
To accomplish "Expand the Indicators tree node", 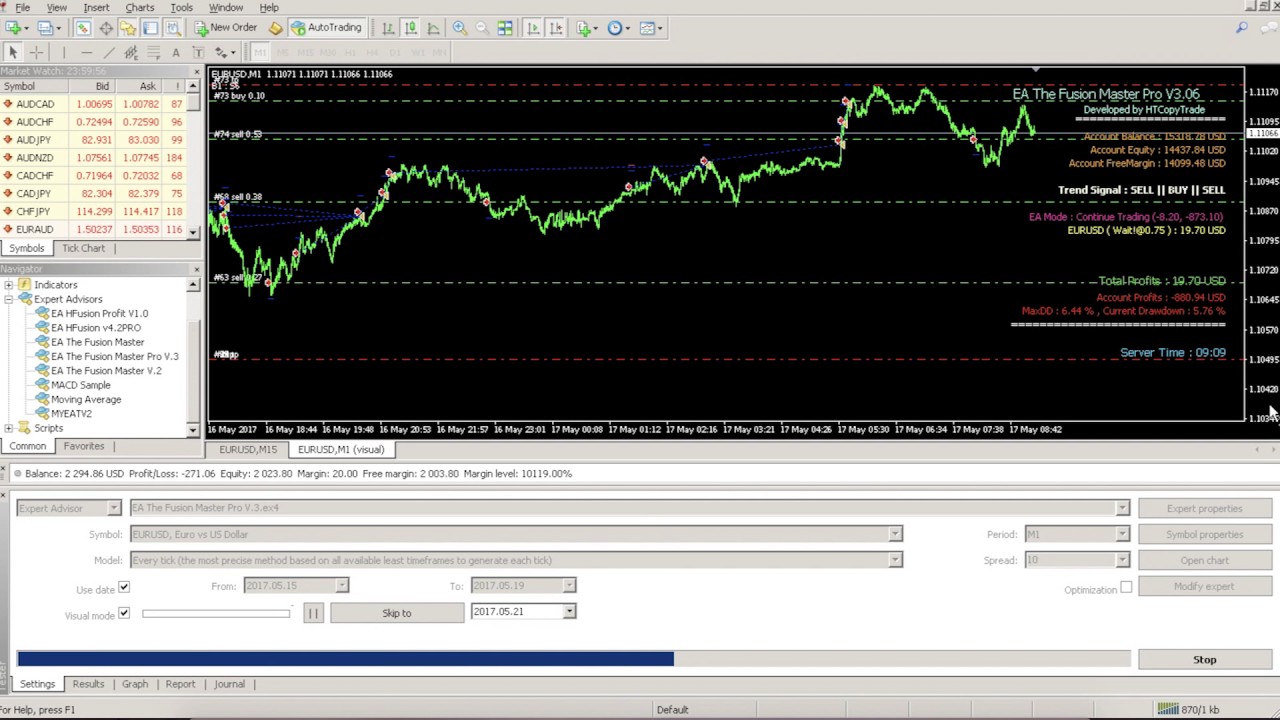I will click(9, 285).
